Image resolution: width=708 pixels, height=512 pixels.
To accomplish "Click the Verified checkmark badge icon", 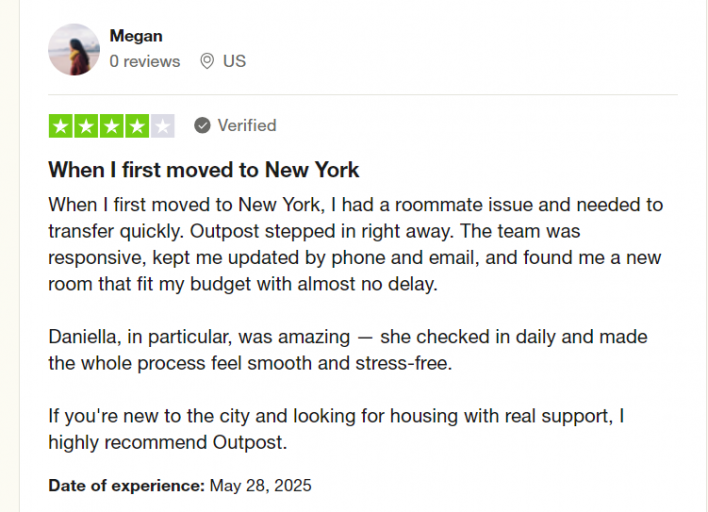I will coord(202,126).
